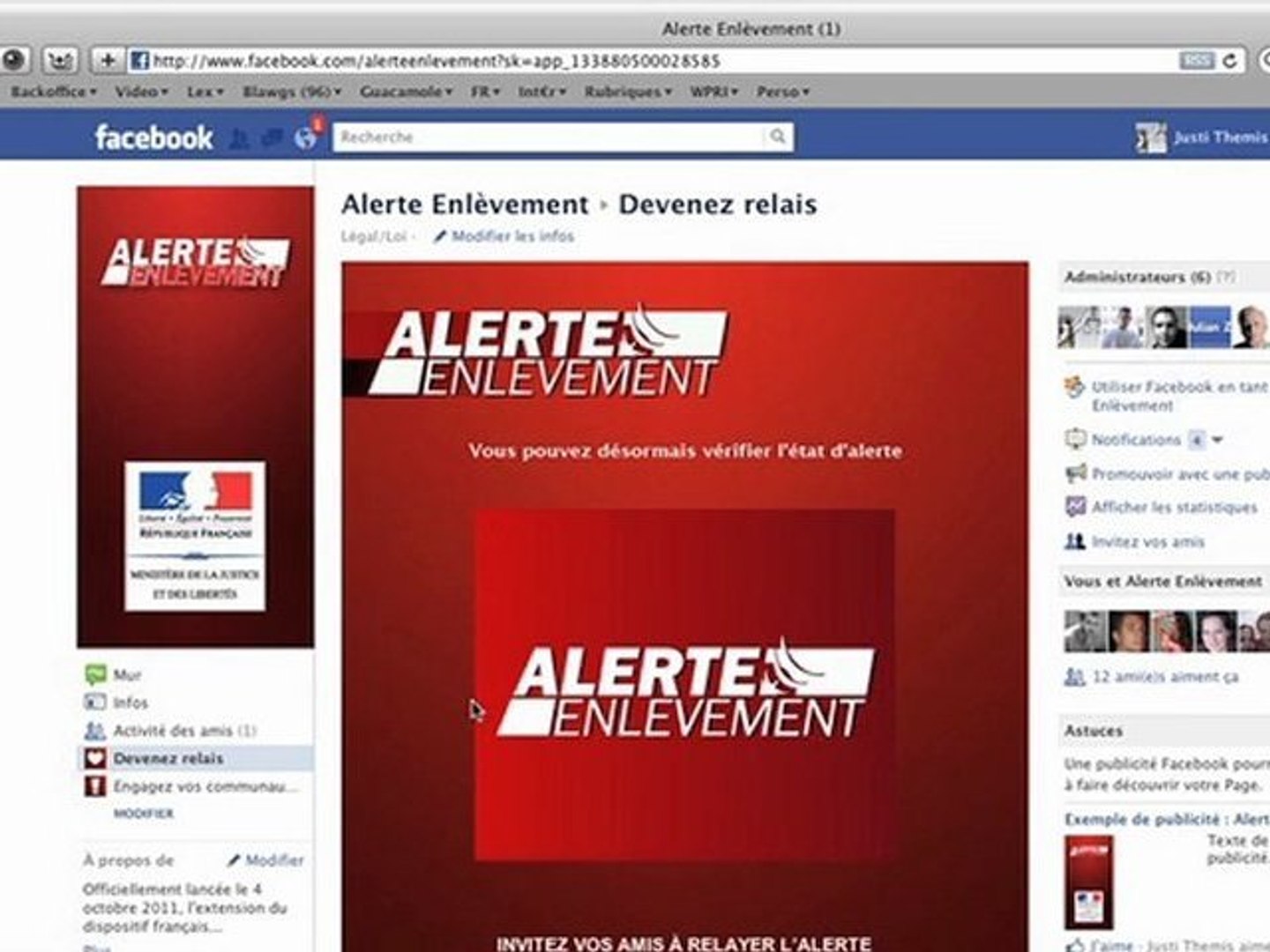
Task: Open Video bookmarks dropdown
Action: point(142,92)
